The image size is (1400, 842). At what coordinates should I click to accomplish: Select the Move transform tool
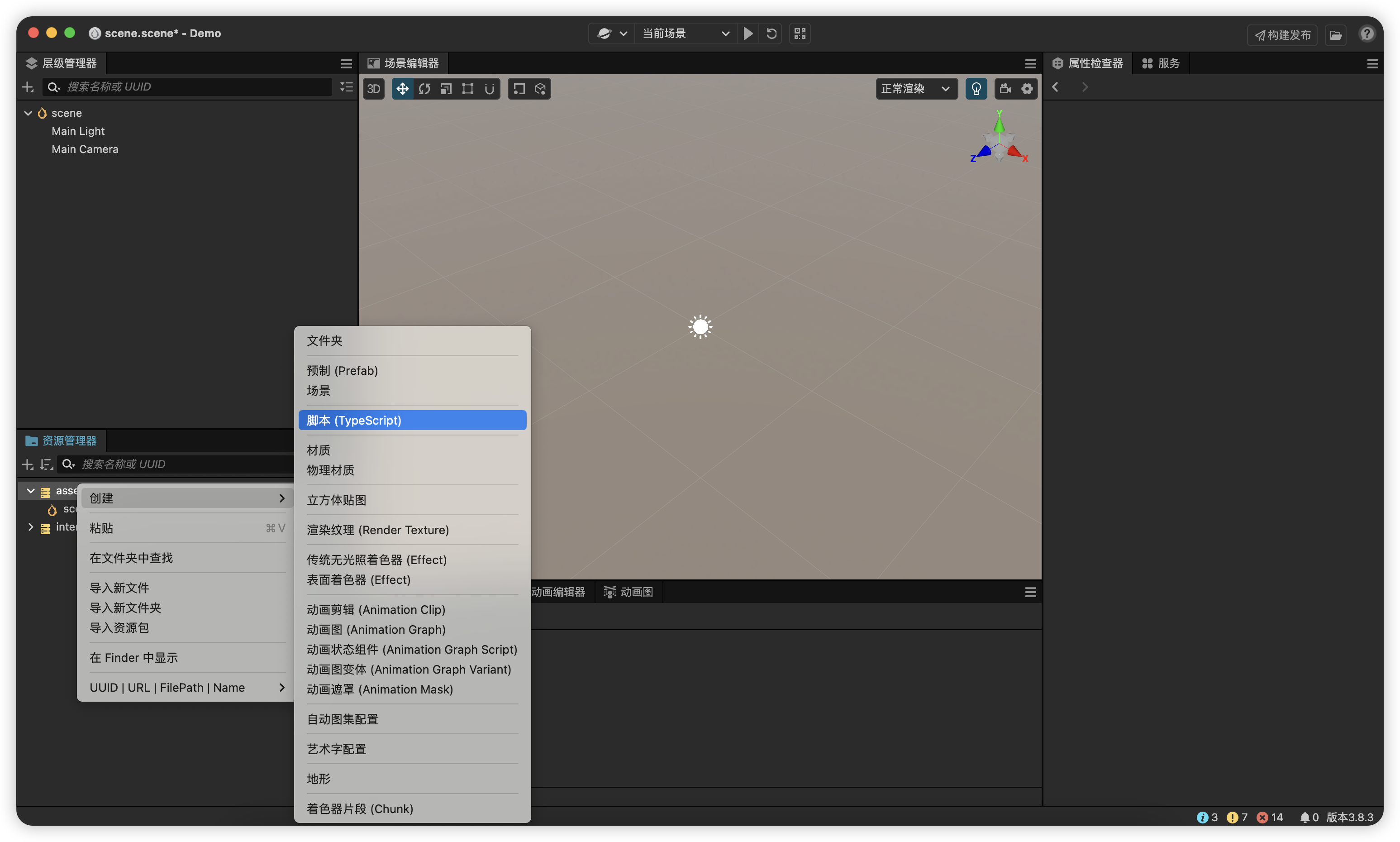tap(402, 89)
